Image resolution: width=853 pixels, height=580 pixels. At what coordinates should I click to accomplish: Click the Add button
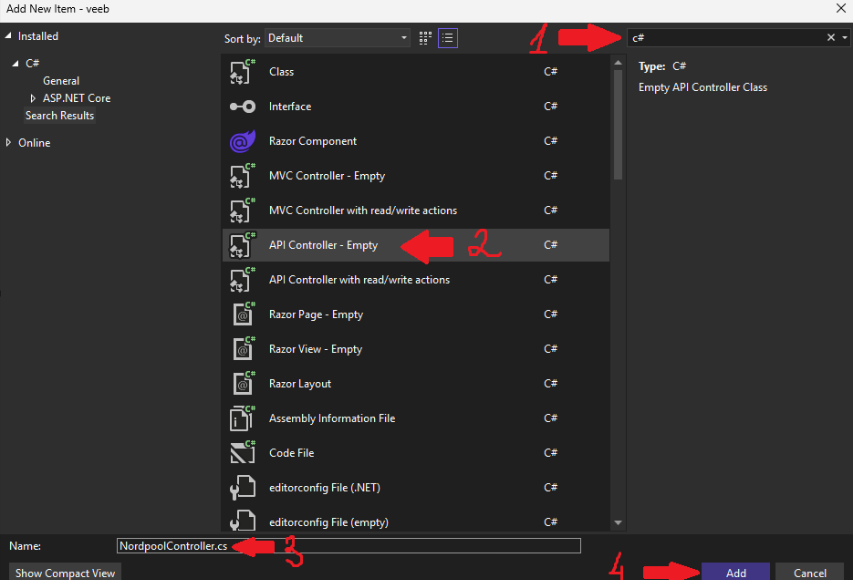click(735, 573)
